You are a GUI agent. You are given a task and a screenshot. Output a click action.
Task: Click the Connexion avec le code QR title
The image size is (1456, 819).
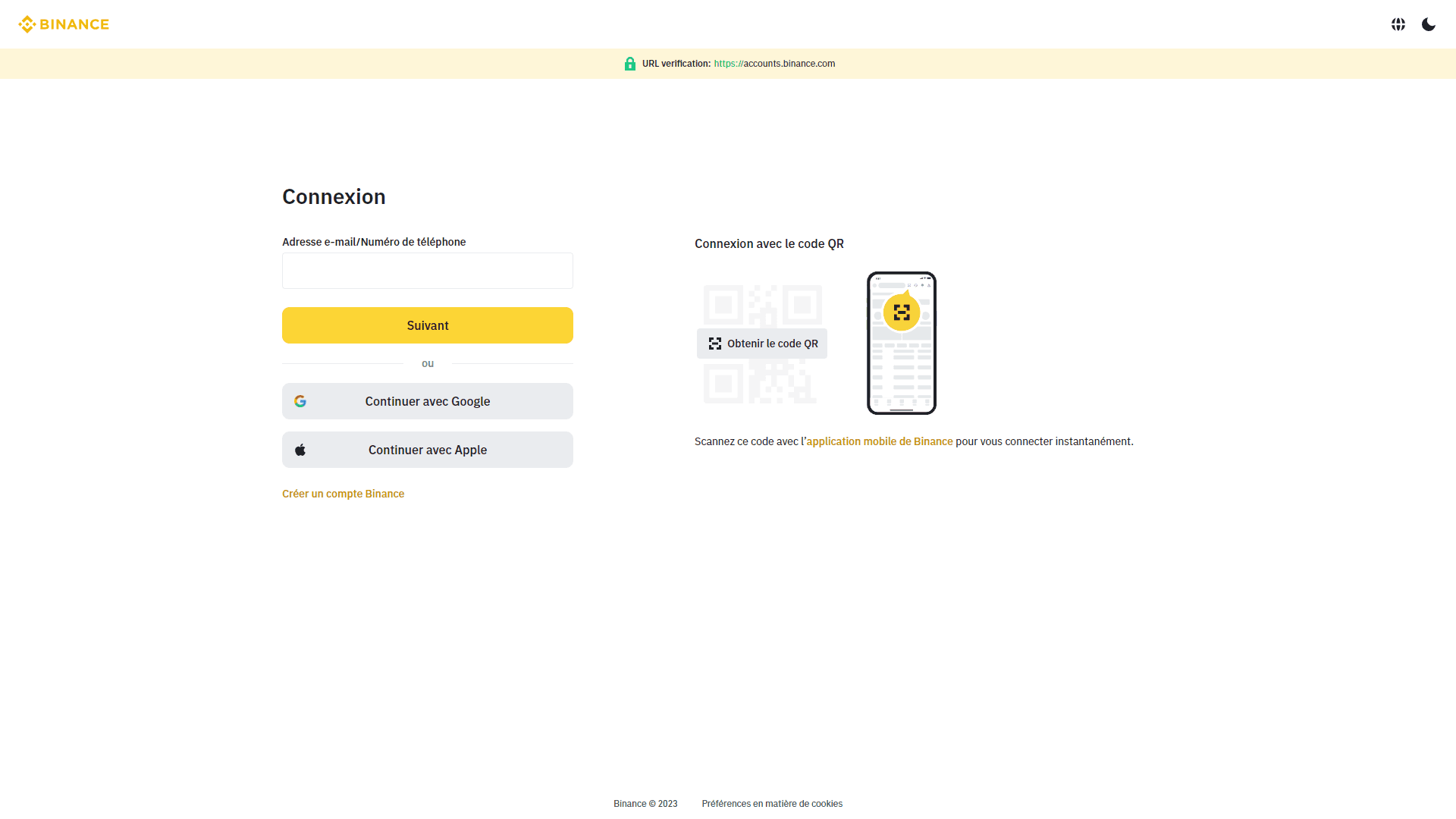pyautogui.click(x=769, y=243)
